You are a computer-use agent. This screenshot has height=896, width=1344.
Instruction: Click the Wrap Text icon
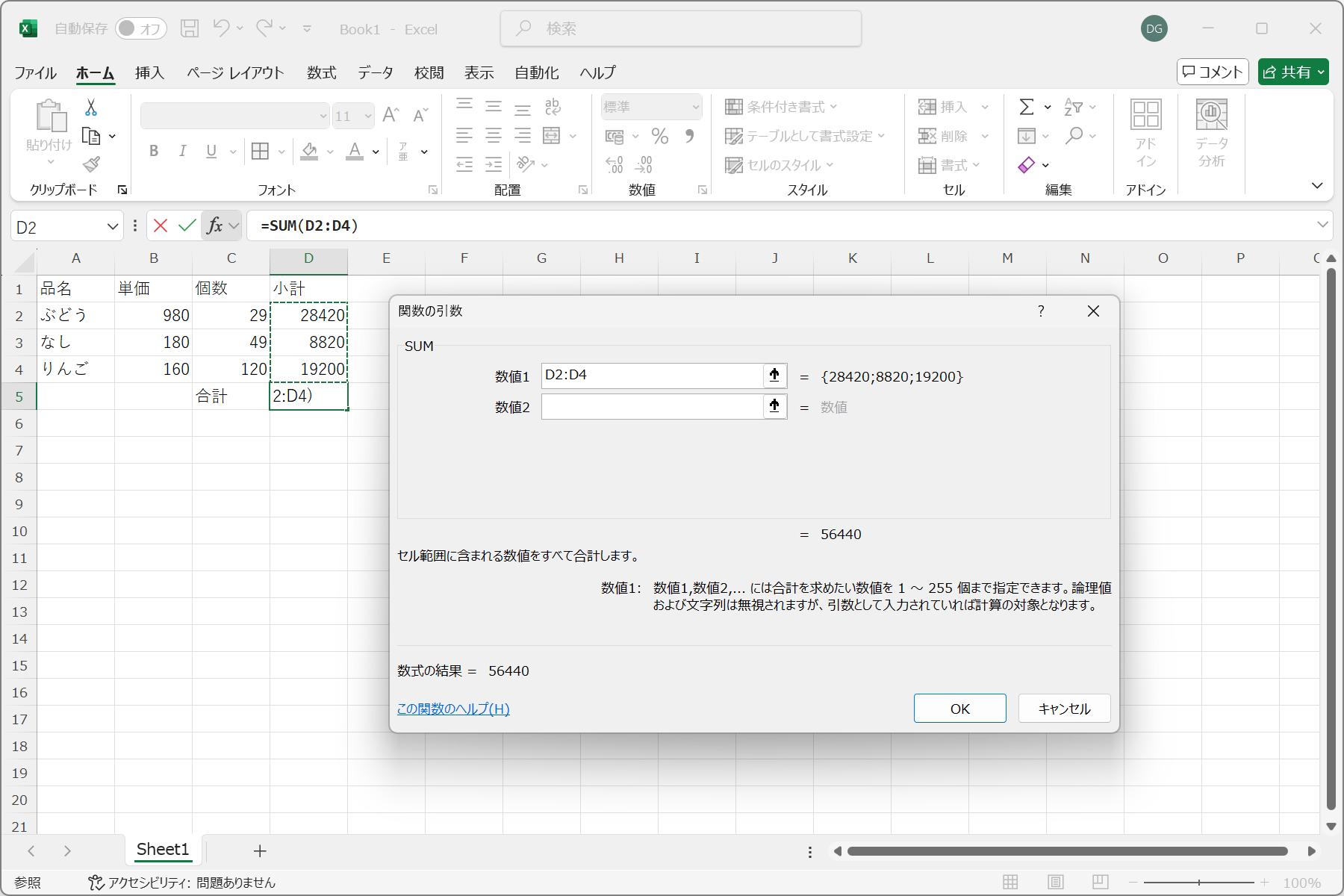click(x=553, y=107)
